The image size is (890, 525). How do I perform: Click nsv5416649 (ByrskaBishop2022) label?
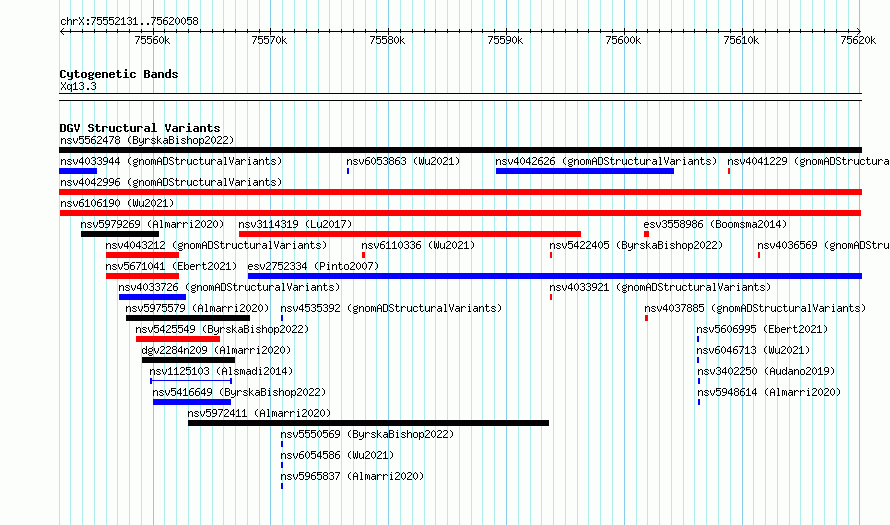click(x=239, y=392)
